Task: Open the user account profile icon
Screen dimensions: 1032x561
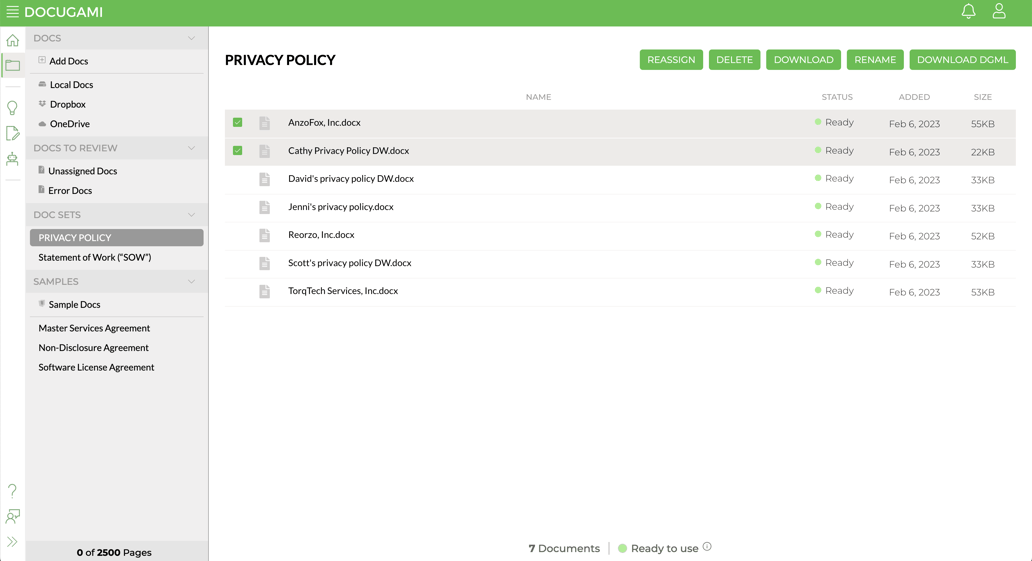Action: point(998,12)
